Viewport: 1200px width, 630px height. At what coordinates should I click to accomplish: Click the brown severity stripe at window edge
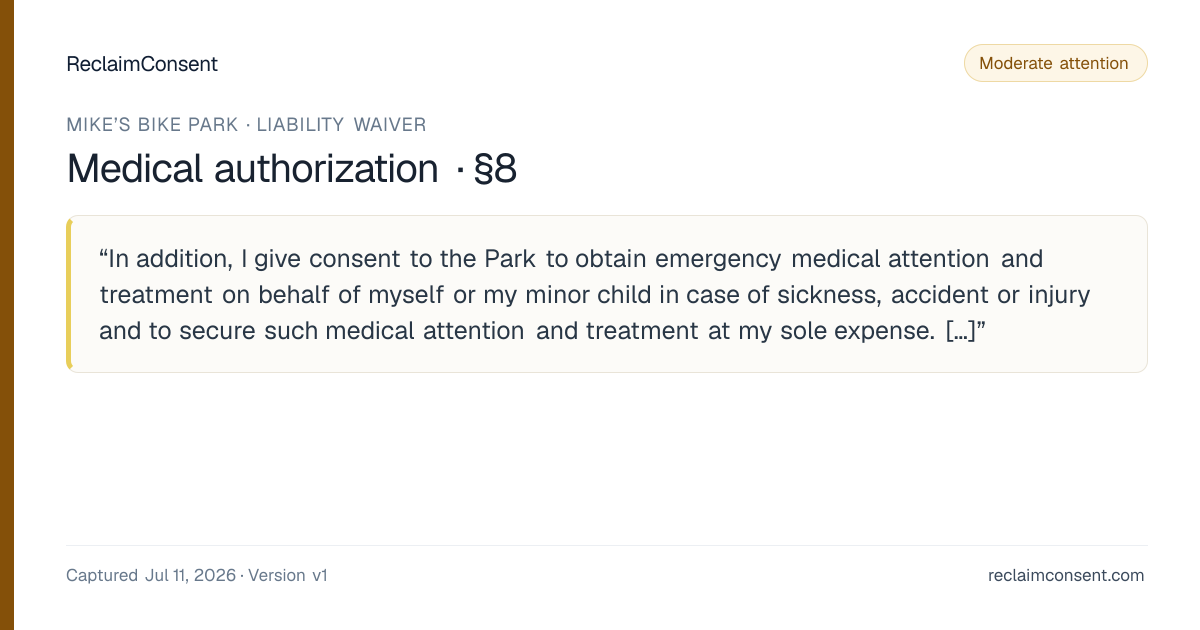7,315
